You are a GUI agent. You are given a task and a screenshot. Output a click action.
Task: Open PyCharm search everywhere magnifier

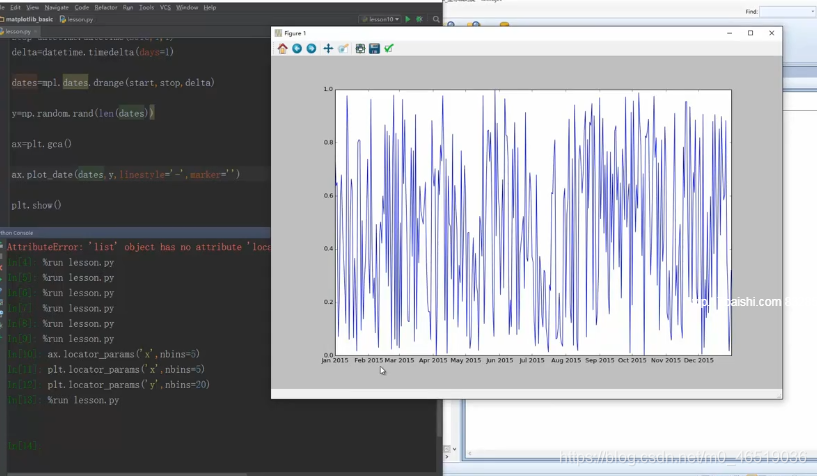pos(436,19)
